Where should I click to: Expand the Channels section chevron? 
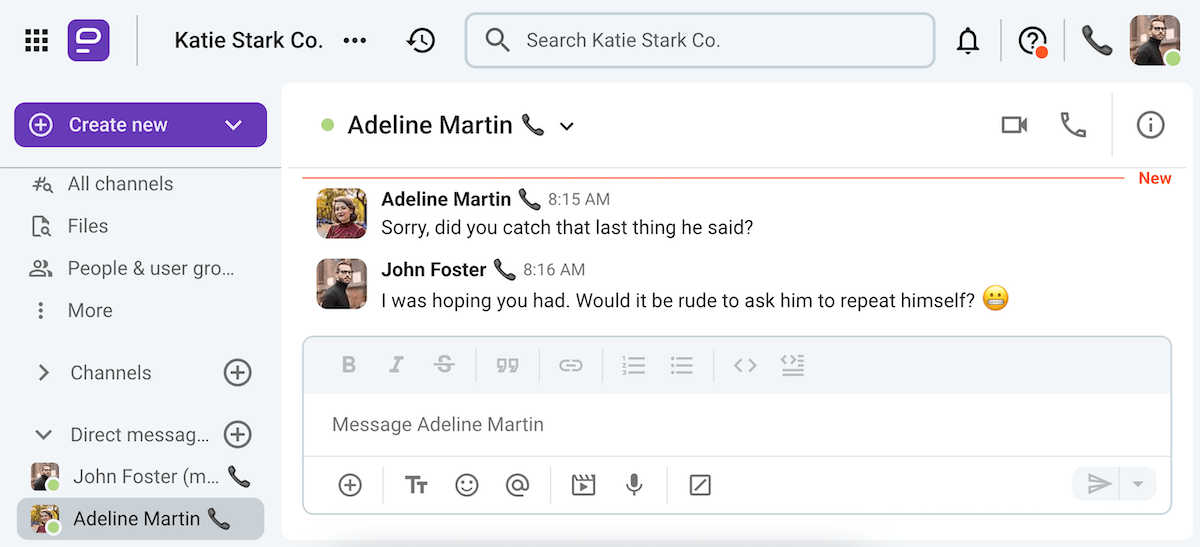click(x=43, y=373)
